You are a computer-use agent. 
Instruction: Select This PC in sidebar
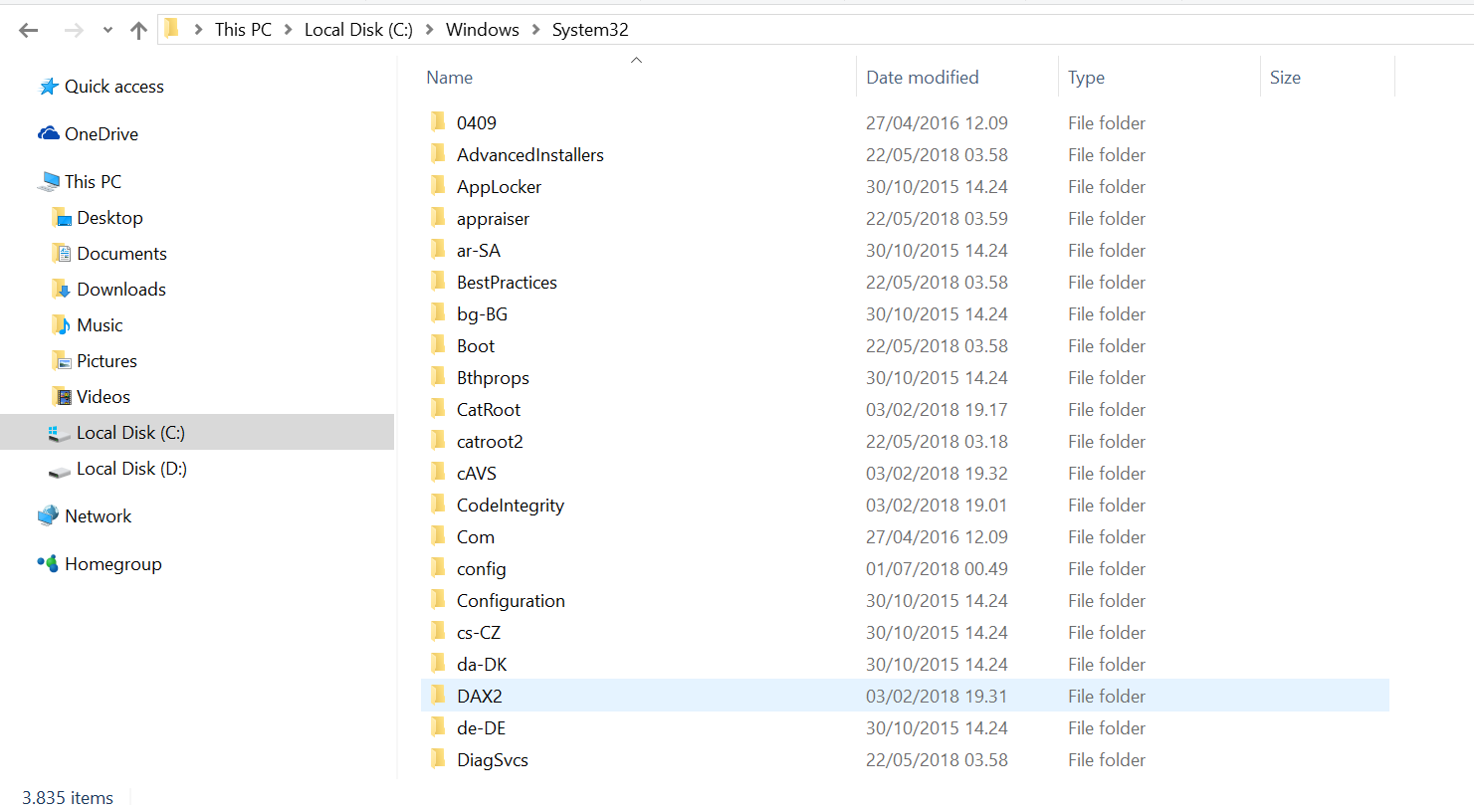pyautogui.click(x=94, y=182)
